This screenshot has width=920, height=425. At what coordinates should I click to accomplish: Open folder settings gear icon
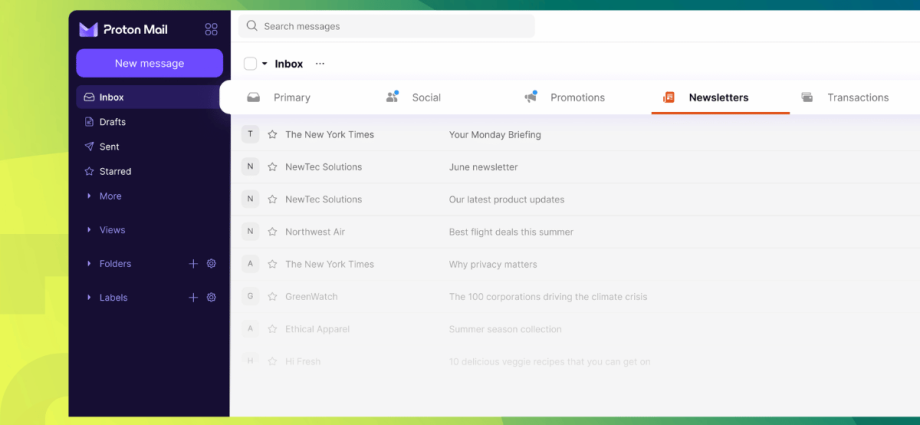click(211, 264)
